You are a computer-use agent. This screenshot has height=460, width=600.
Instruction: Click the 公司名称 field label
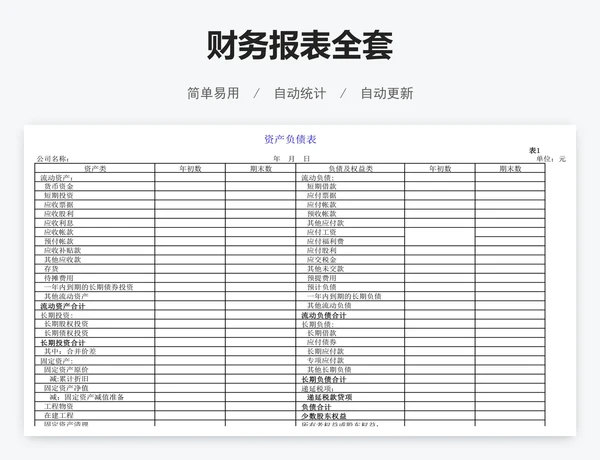pyautogui.click(x=52, y=159)
